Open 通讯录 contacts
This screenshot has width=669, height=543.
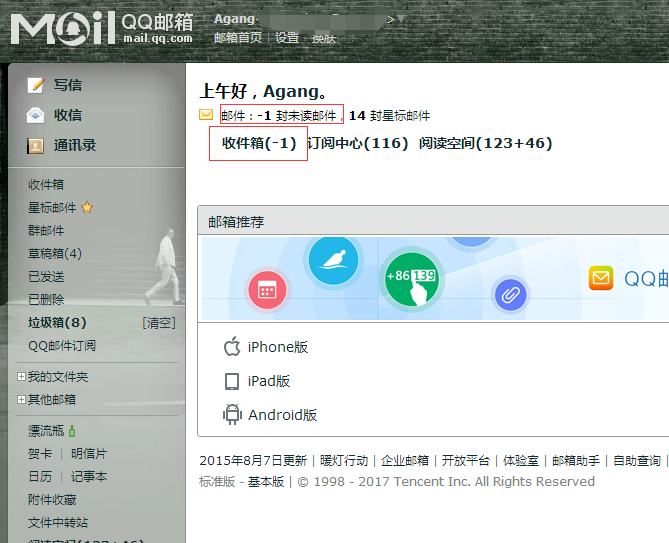click(75, 145)
